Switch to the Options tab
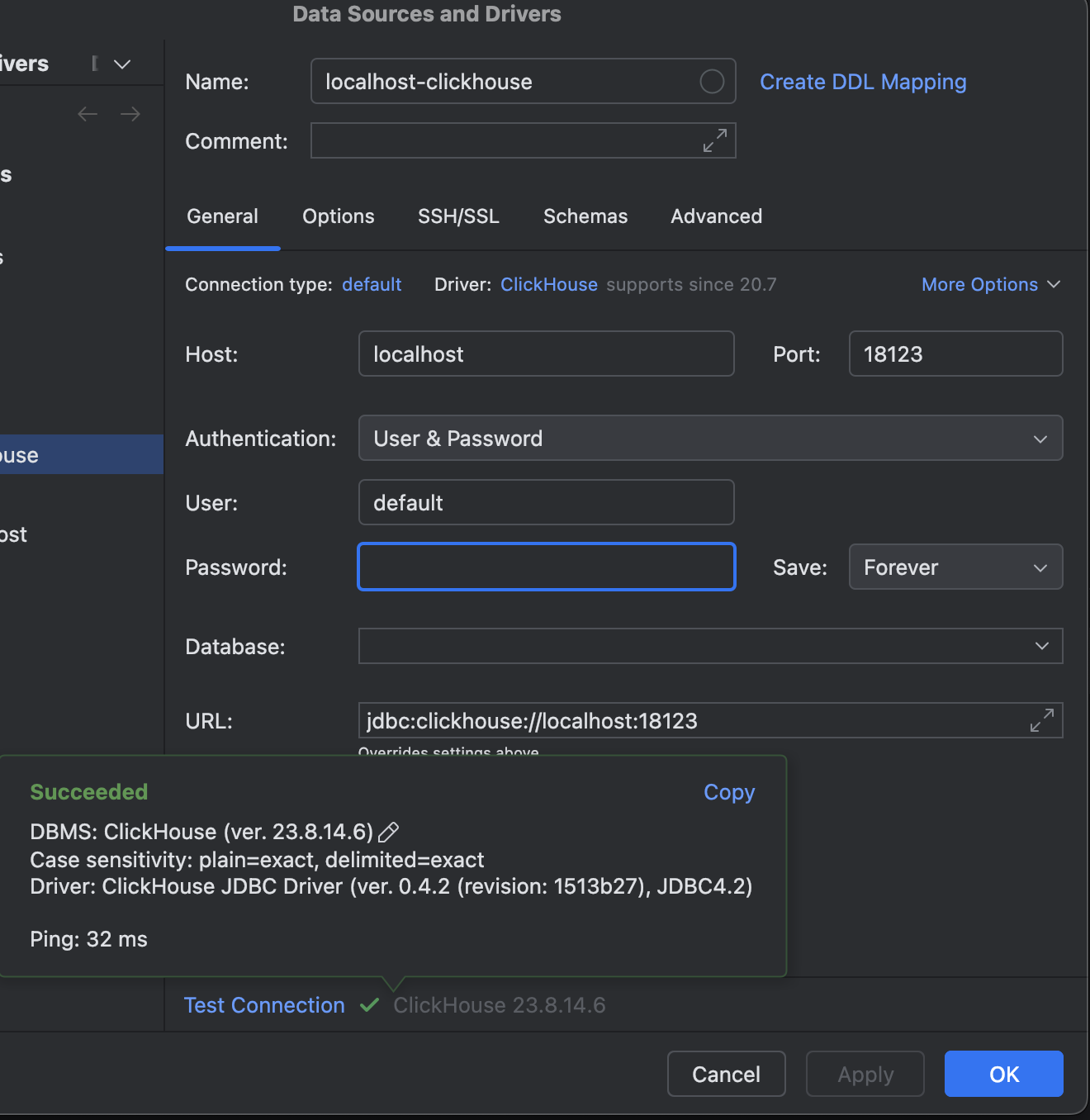 click(x=339, y=216)
